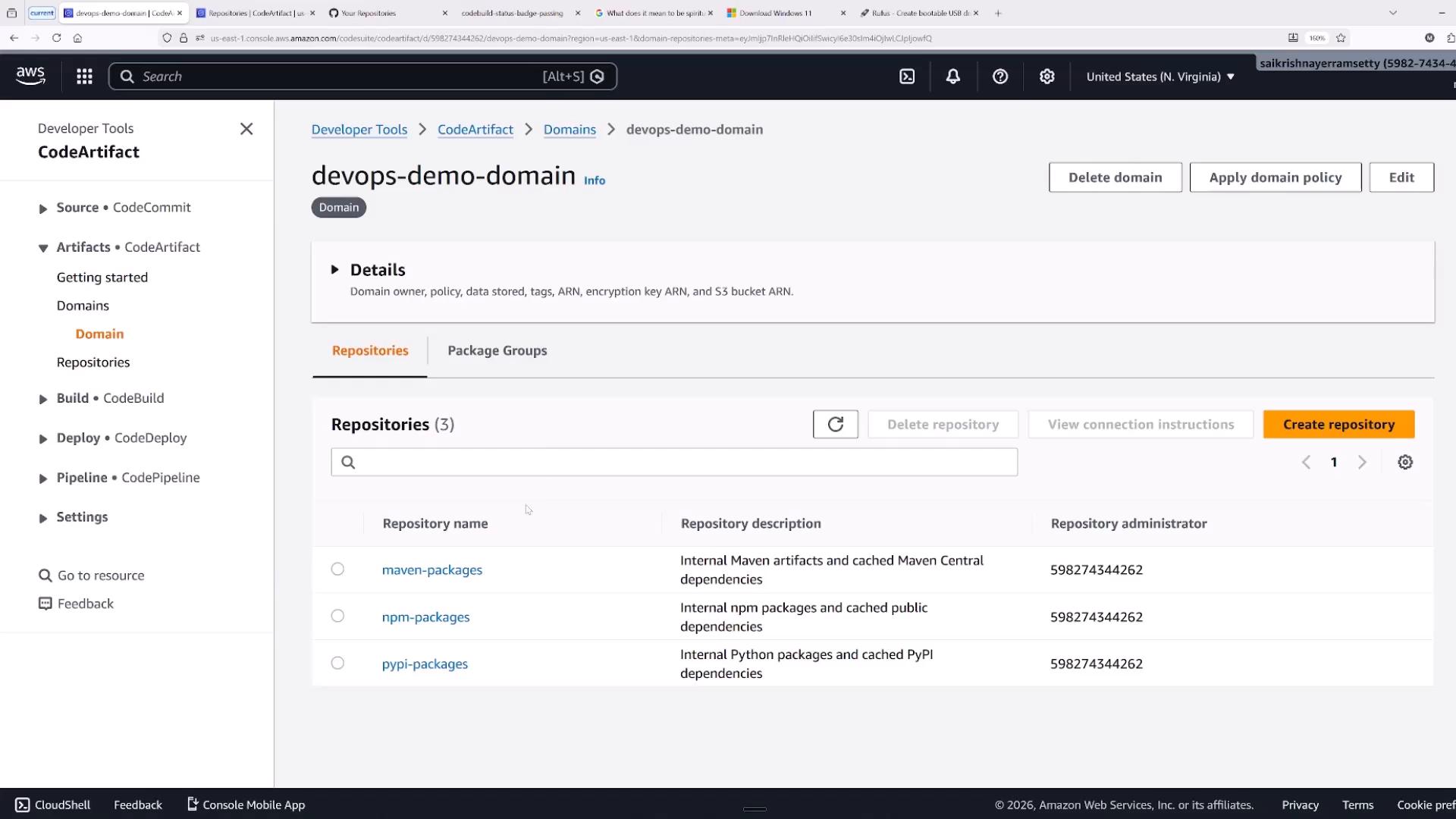This screenshot has height=819, width=1456.
Task: Open the AWS services grid menu
Action: [84, 77]
